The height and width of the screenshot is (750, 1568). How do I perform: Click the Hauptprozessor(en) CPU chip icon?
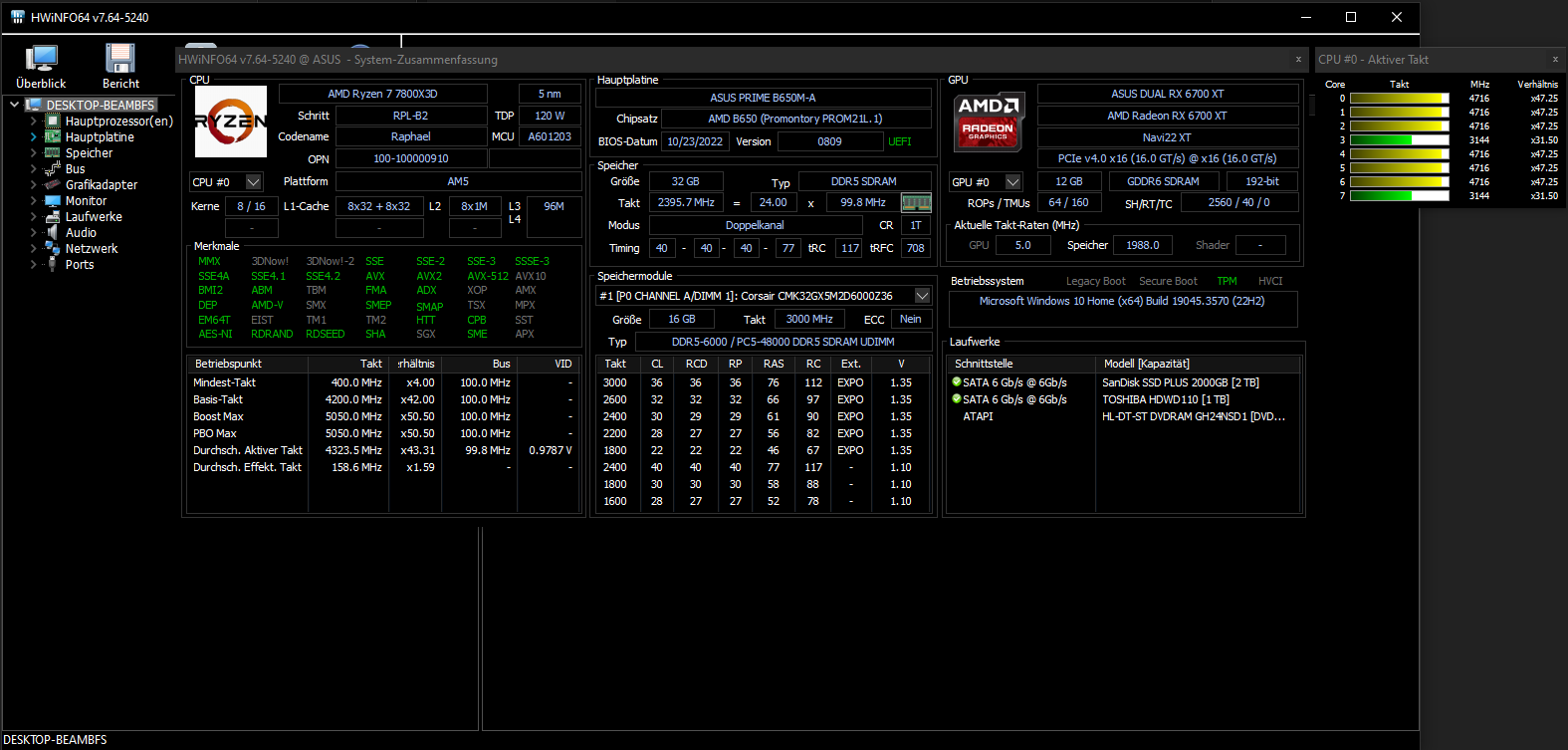(53, 122)
